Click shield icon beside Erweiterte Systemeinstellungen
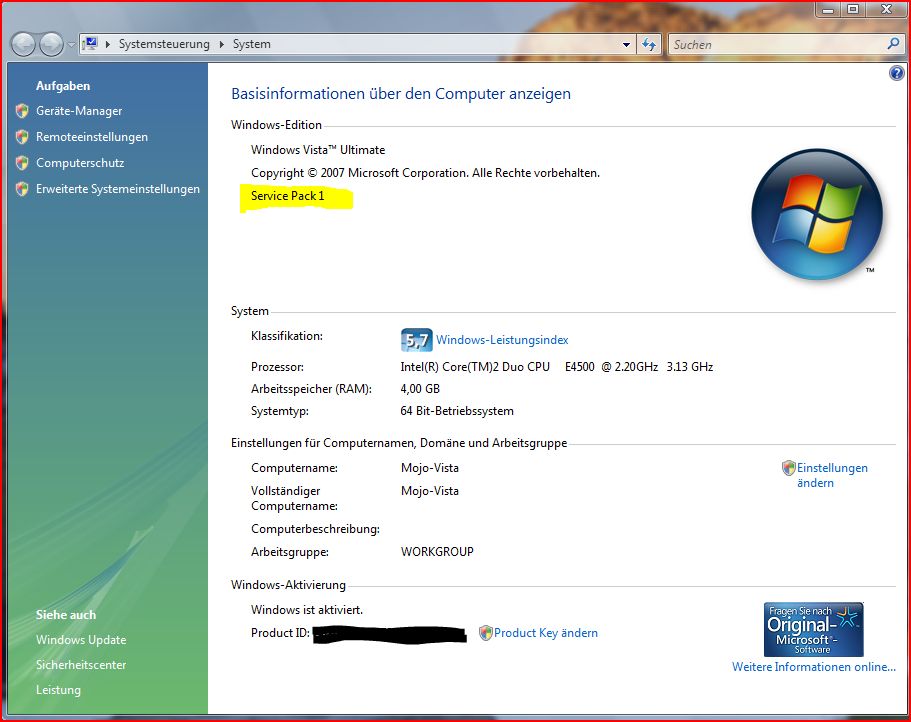 coord(22,189)
